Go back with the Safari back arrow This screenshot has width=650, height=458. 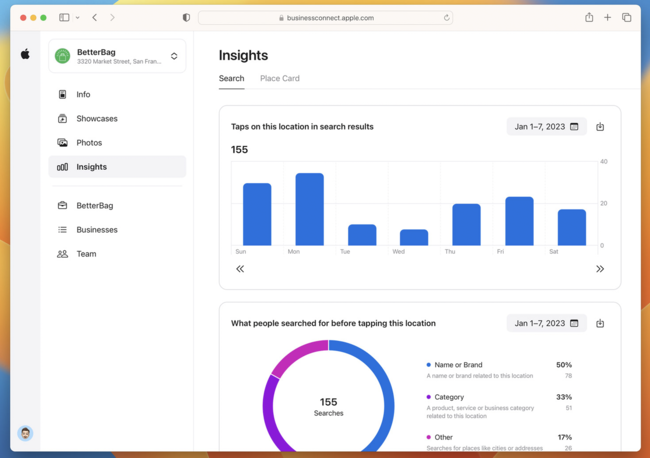point(95,17)
